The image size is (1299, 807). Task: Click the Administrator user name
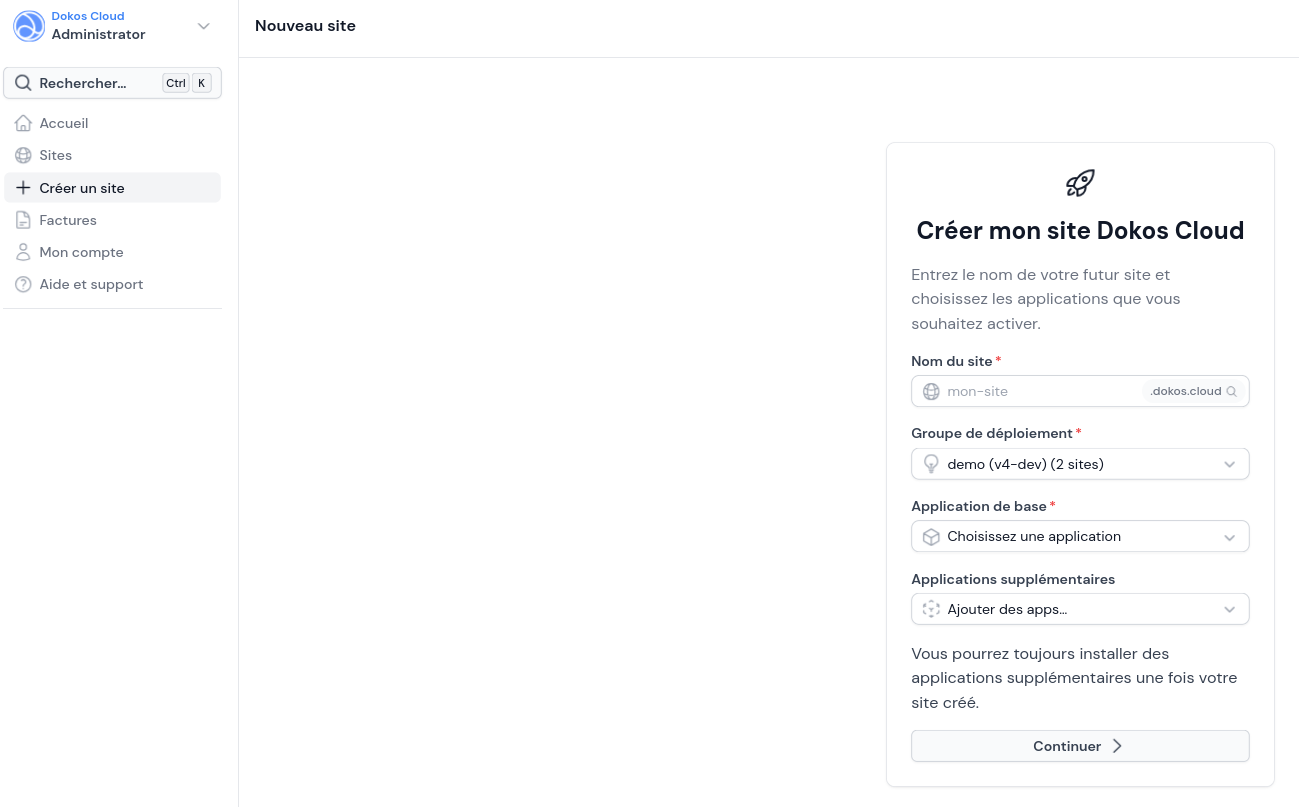click(99, 34)
